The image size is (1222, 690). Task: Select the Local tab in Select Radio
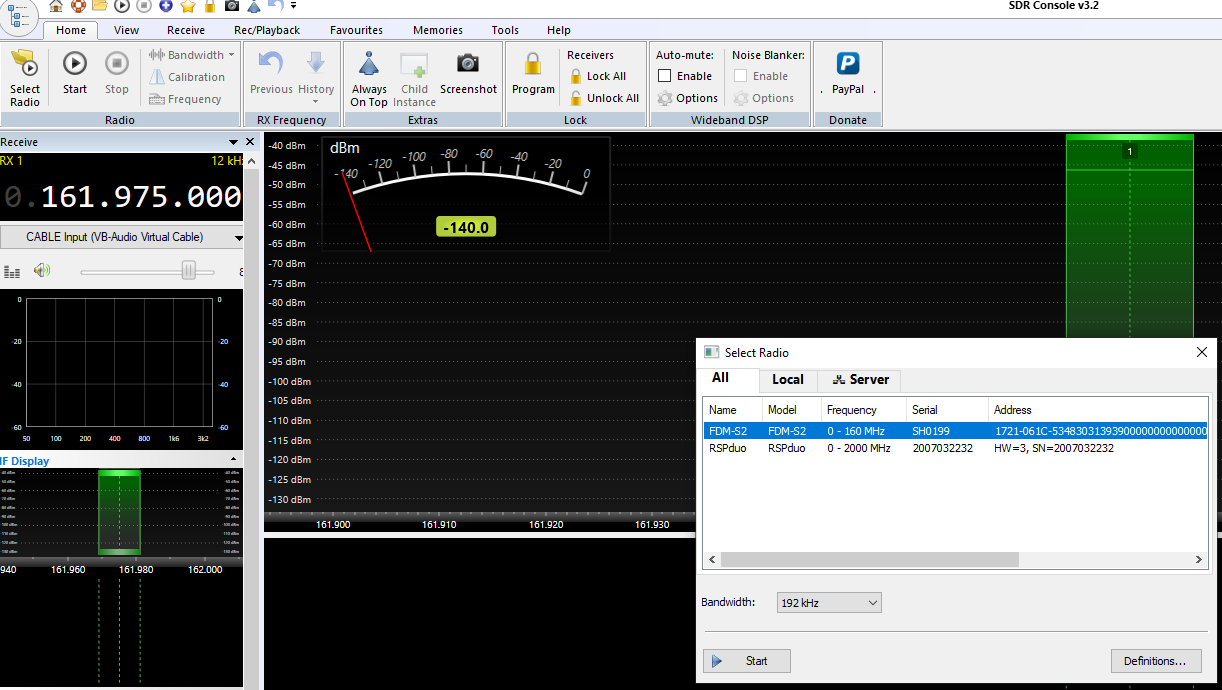pyautogui.click(x=788, y=380)
